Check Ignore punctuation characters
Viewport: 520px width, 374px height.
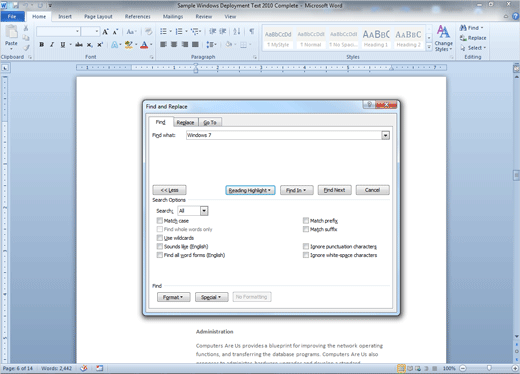point(306,246)
